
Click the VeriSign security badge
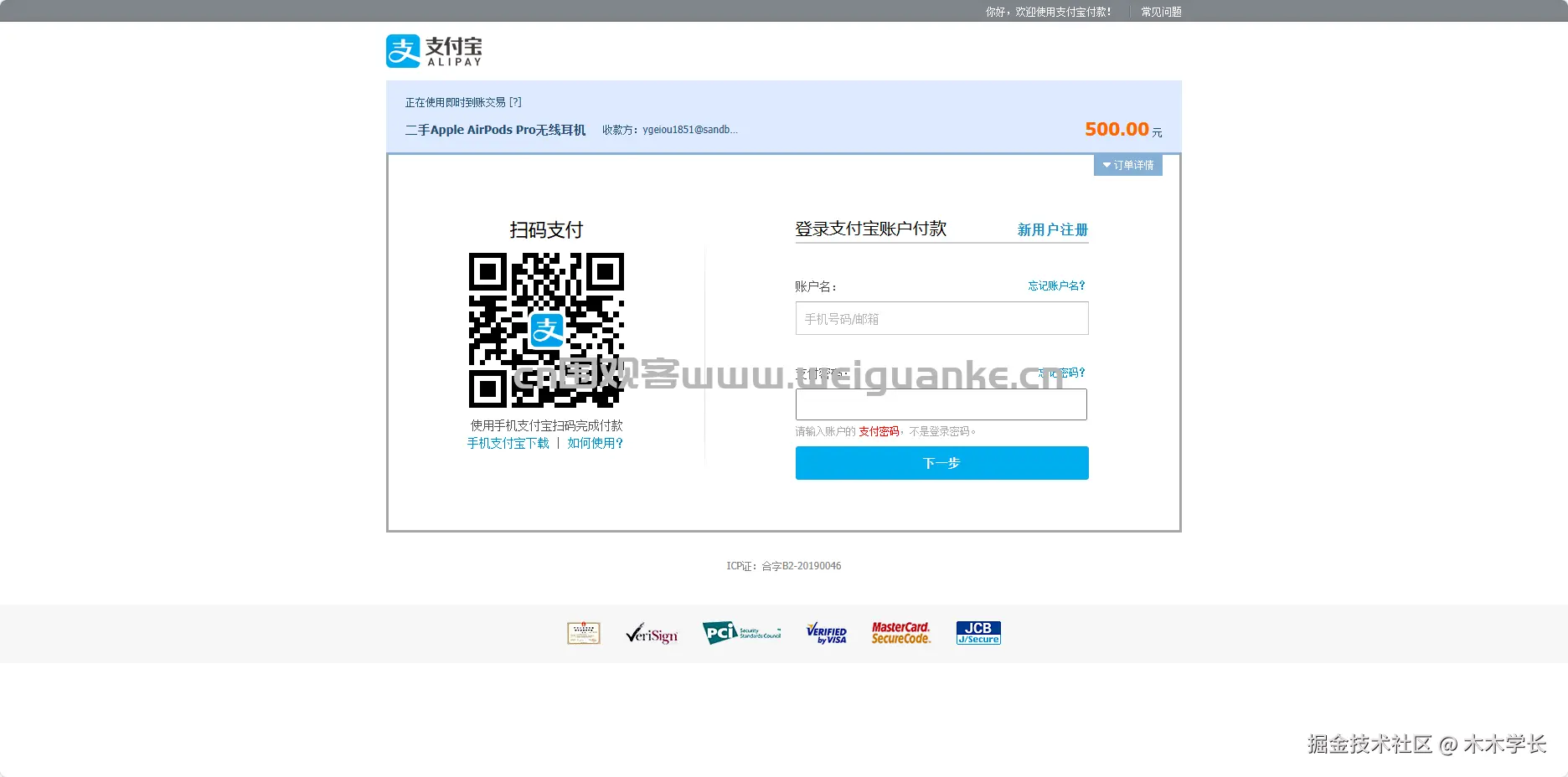(x=652, y=634)
